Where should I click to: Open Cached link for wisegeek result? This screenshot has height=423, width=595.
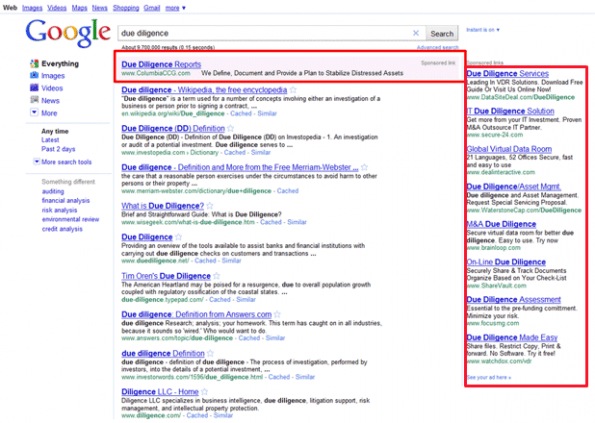(x=271, y=222)
